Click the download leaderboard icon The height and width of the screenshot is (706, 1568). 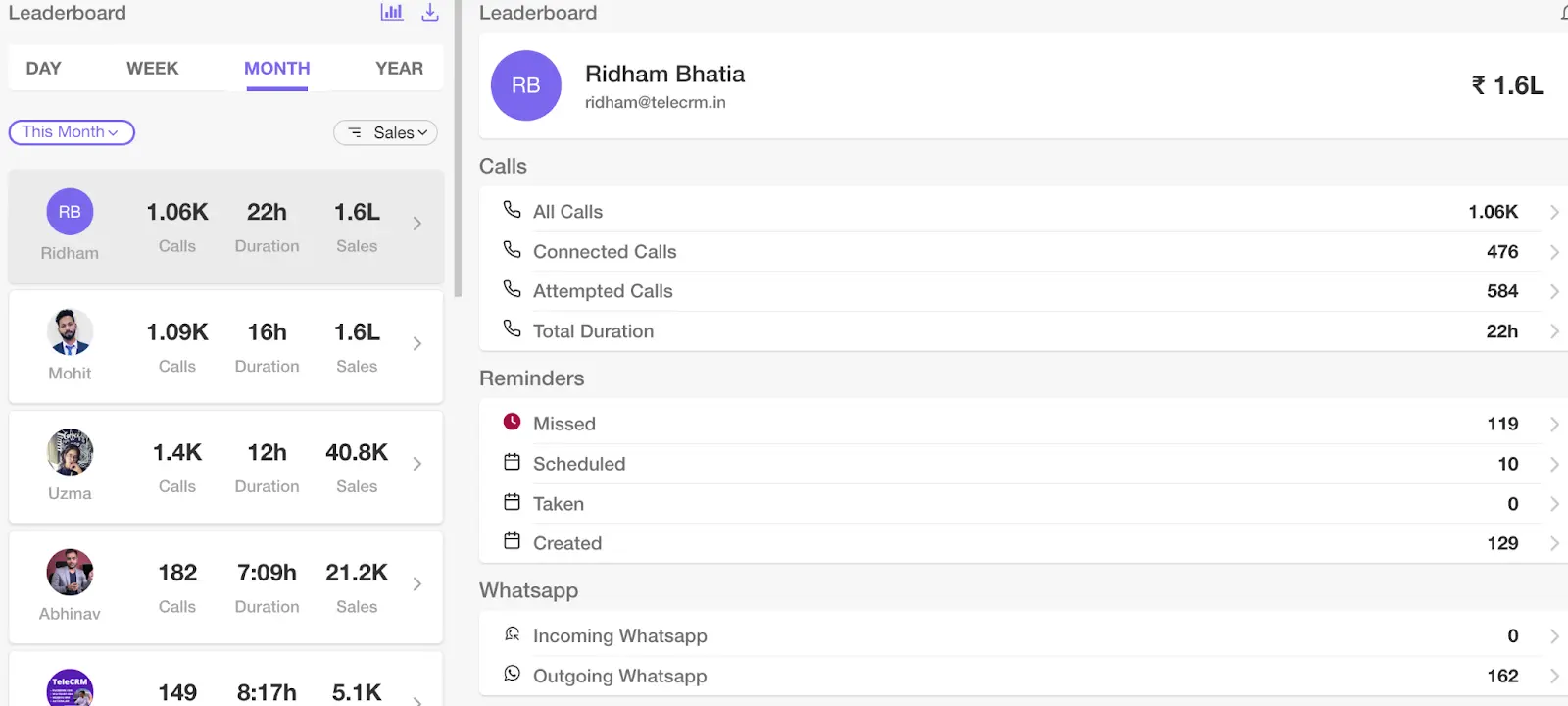(429, 13)
